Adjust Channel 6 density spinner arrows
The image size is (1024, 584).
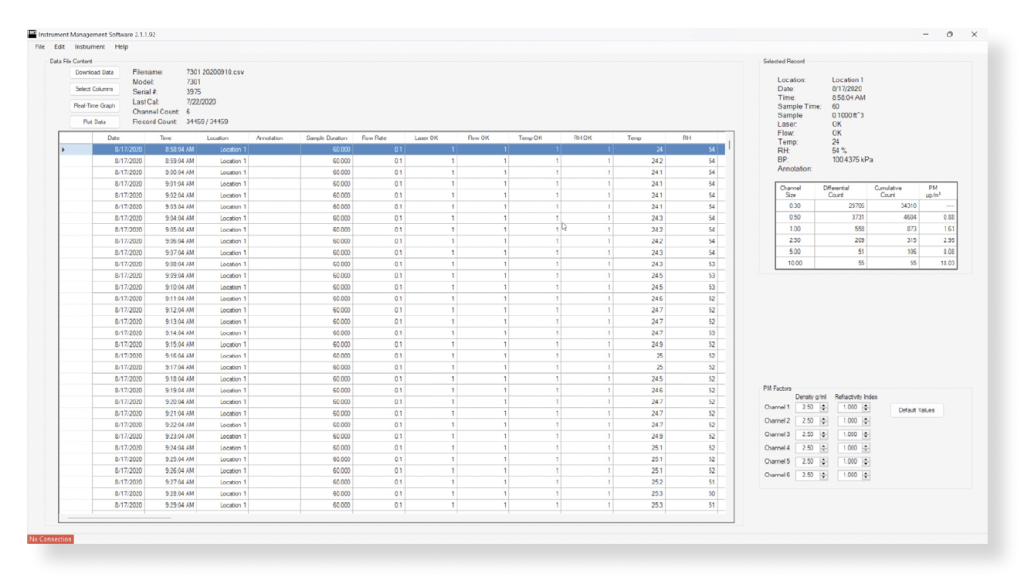[x=824, y=475]
